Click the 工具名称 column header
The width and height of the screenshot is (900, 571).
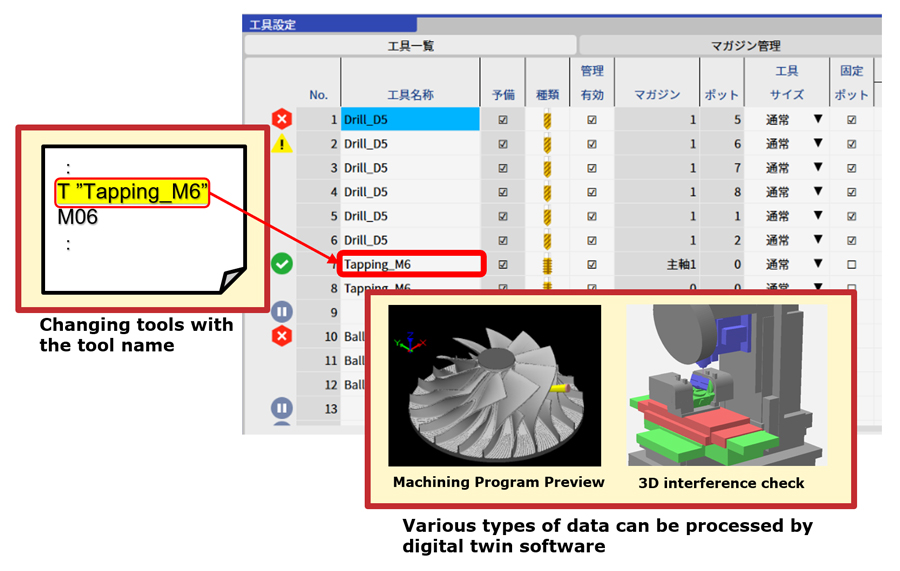coord(410,95)
